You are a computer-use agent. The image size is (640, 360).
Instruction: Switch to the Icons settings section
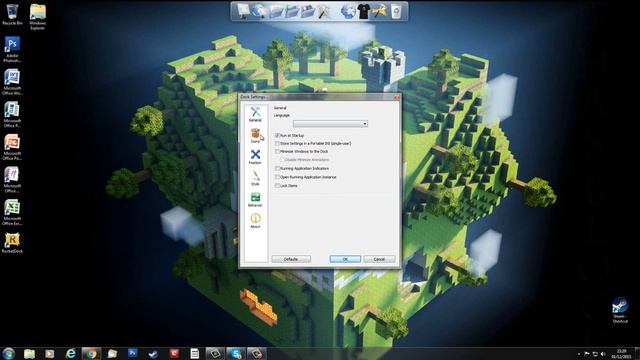(255, 136)
